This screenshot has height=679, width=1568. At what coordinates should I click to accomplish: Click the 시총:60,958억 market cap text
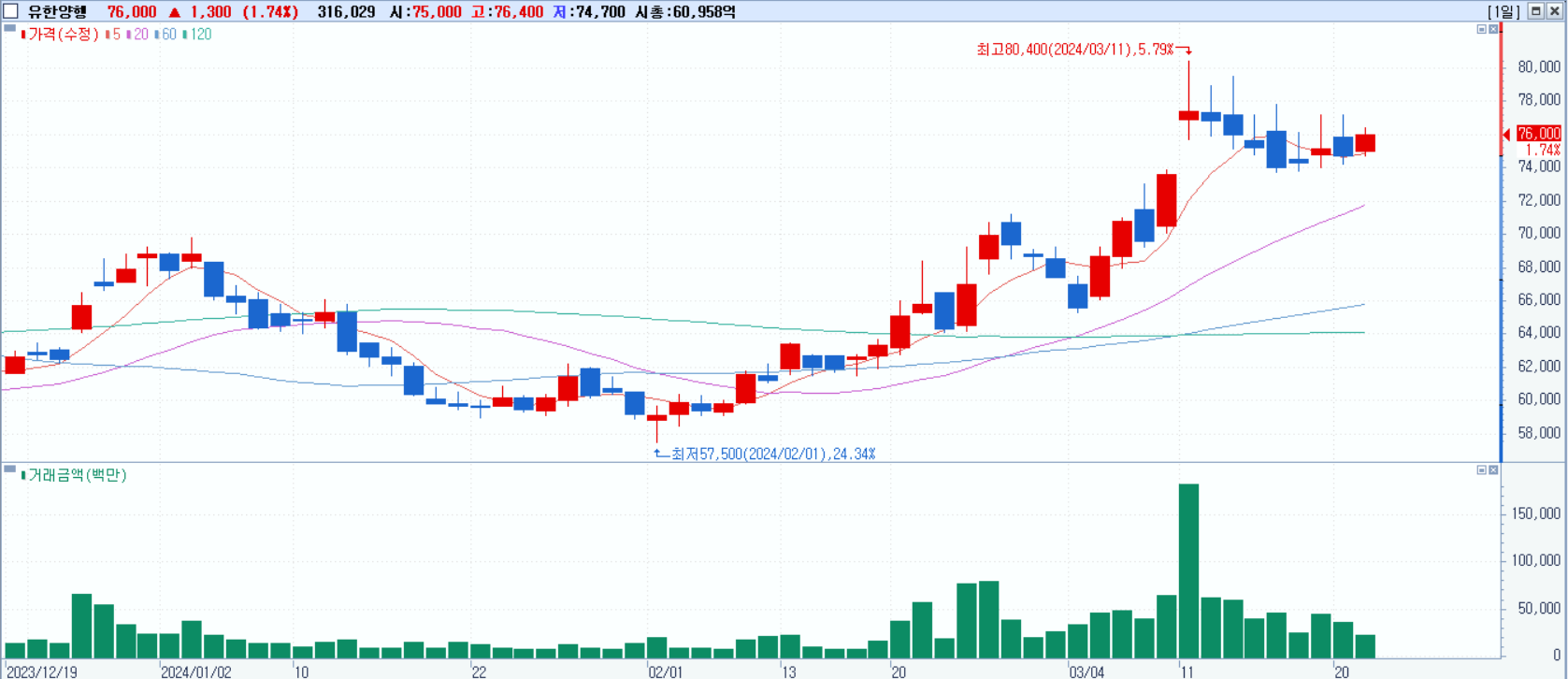pyautogui.click(x=685, y=11)
